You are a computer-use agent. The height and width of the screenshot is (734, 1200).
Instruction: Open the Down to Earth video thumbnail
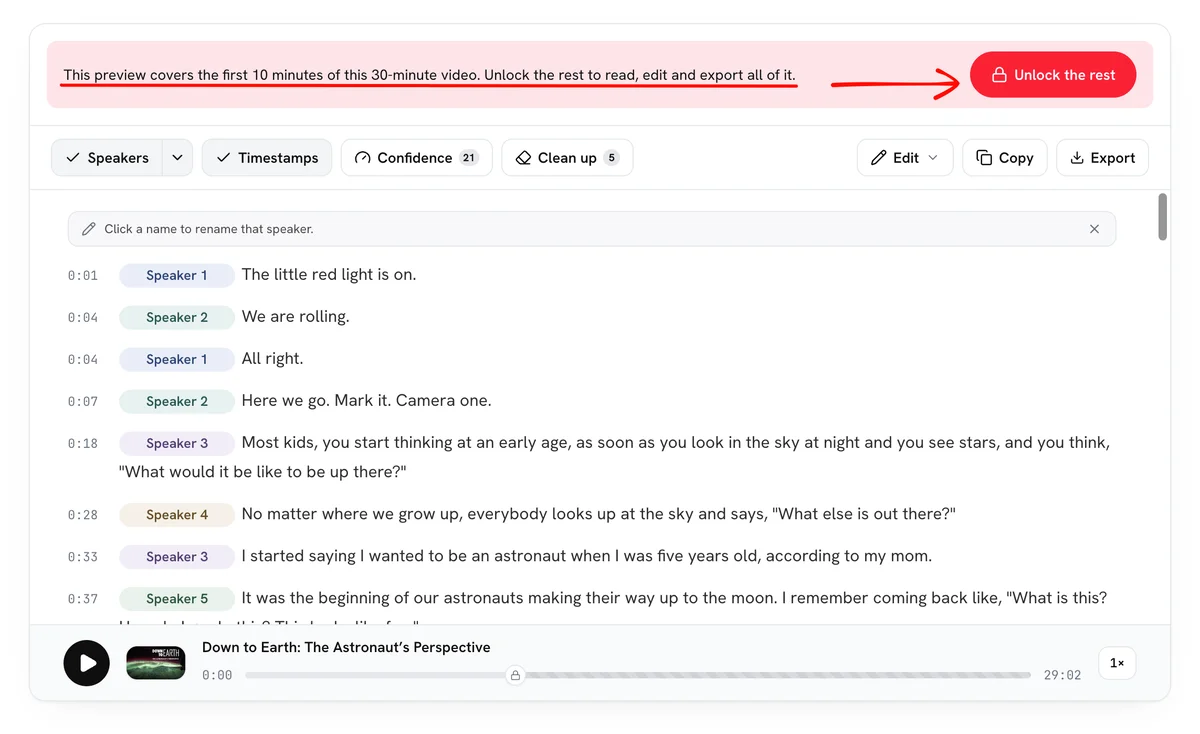click(x=156, y=663)
